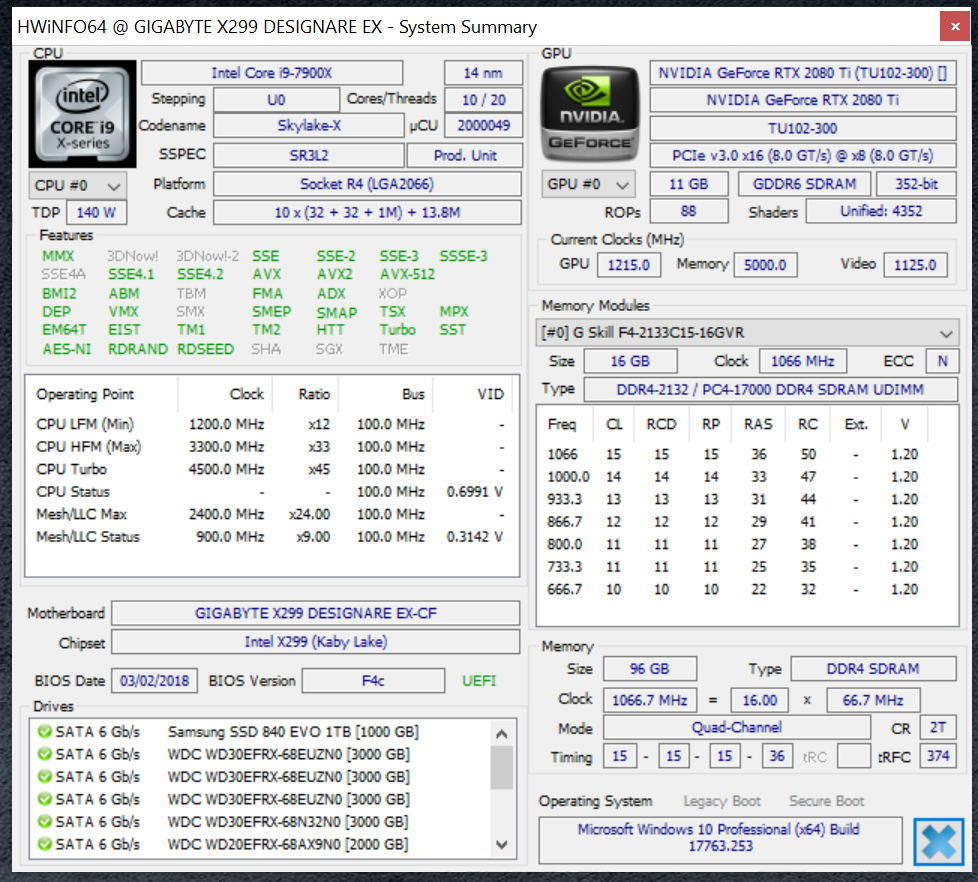
Task: Click the BIOS date 03/02/2018 field
Action: tap(155, 681)
